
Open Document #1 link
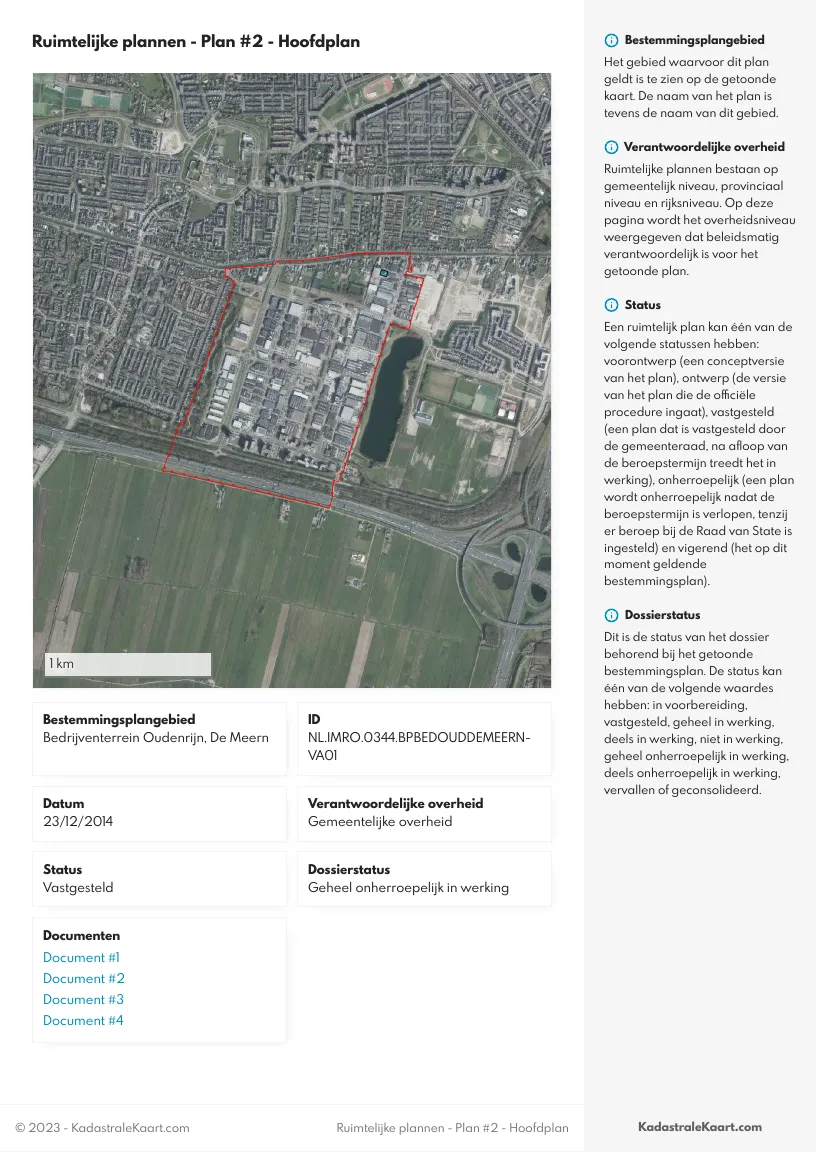coord(81,957)
